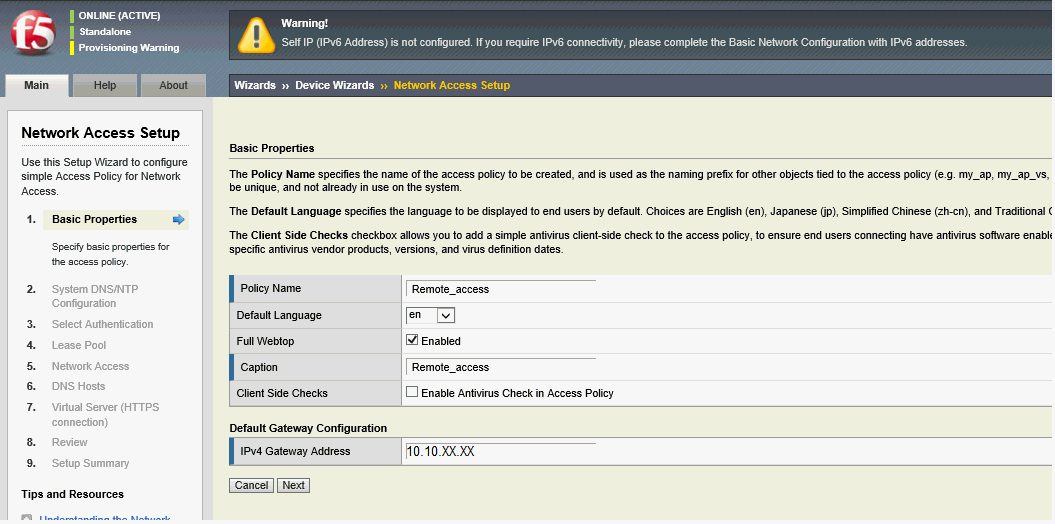Click the Caption text field
Screen dimensions: 1055x524
point(500,367)
